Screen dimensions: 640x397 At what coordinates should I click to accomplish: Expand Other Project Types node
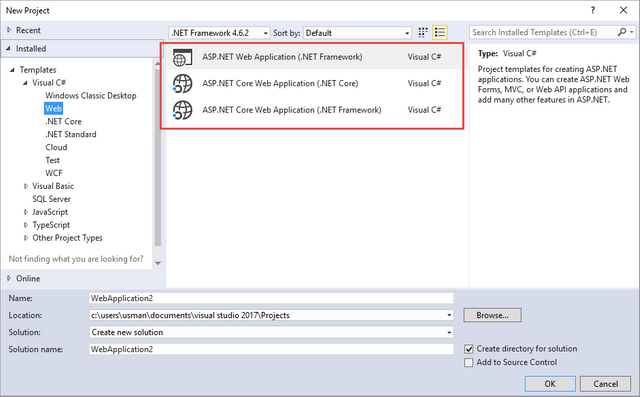[26, 238]
